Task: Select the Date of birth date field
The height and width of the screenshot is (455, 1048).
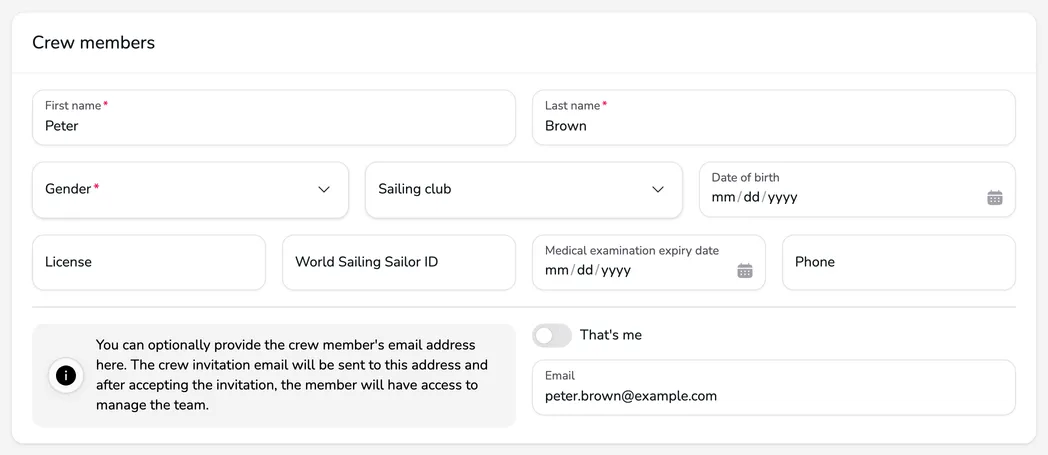Action: point(858,190)
